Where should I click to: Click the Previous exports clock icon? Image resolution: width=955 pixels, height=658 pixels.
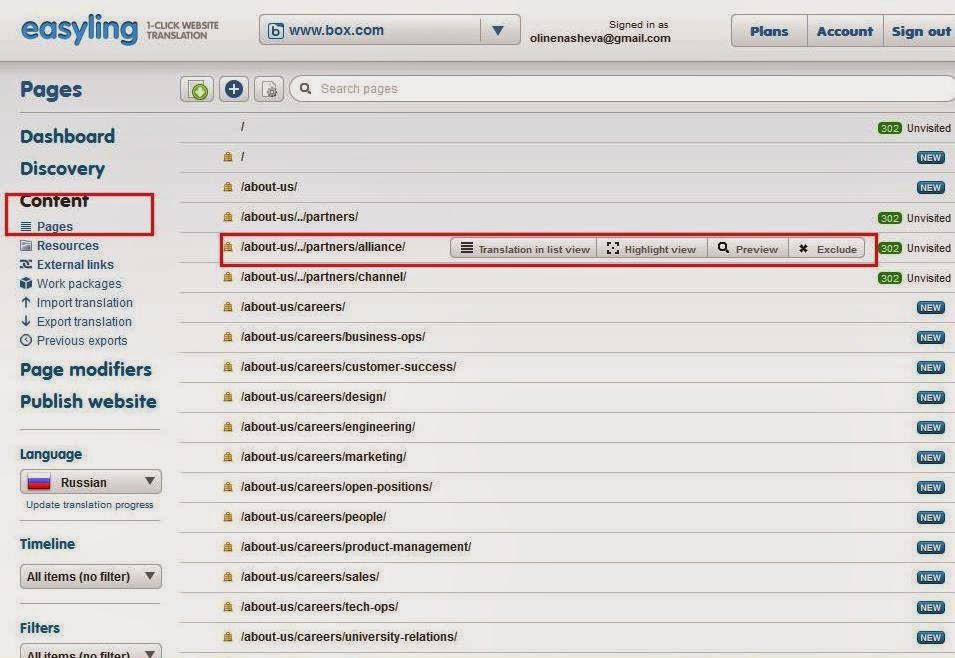click(x=26, y=340)
